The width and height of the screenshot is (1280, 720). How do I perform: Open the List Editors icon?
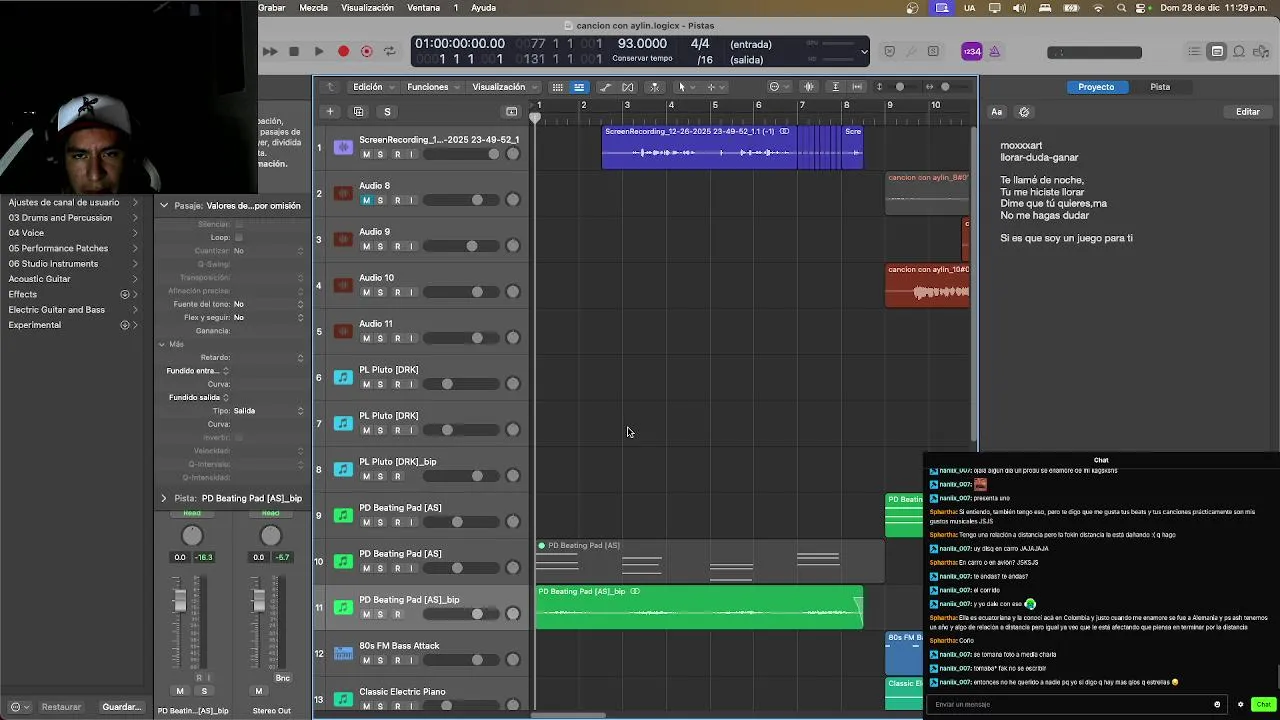pos(1194,51)
